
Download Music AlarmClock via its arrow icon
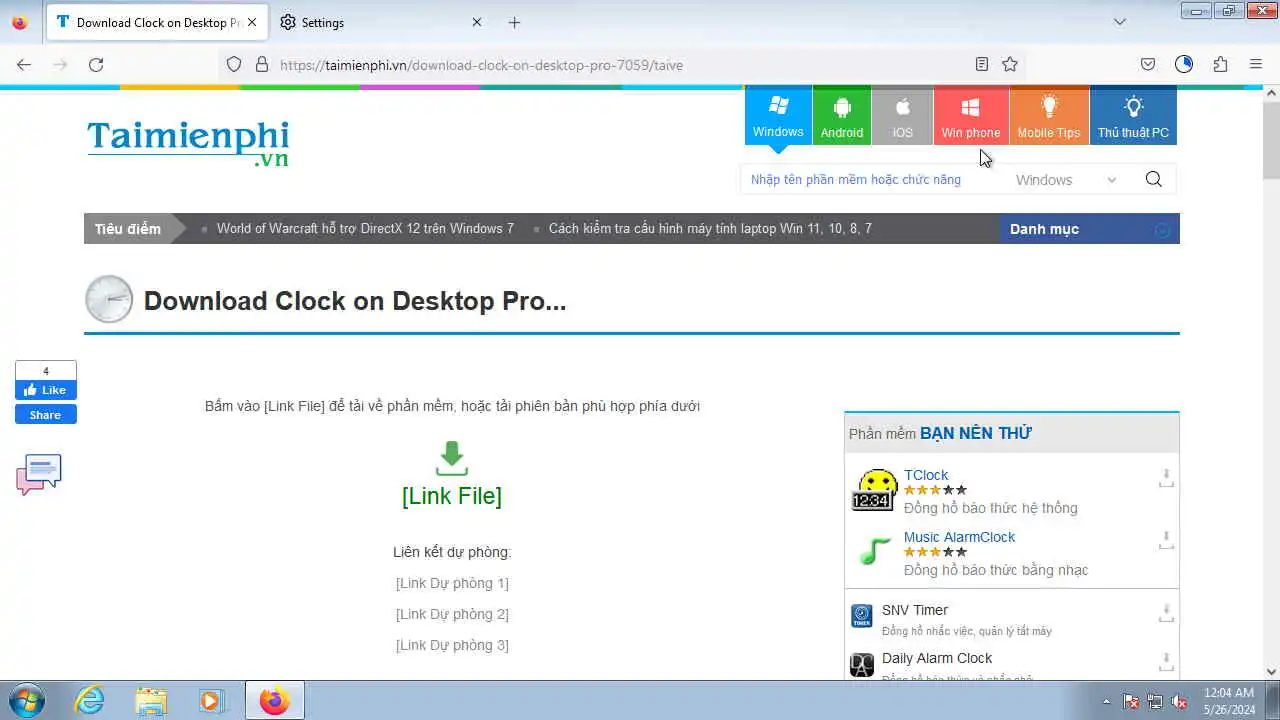click(x=1166, y=541)
